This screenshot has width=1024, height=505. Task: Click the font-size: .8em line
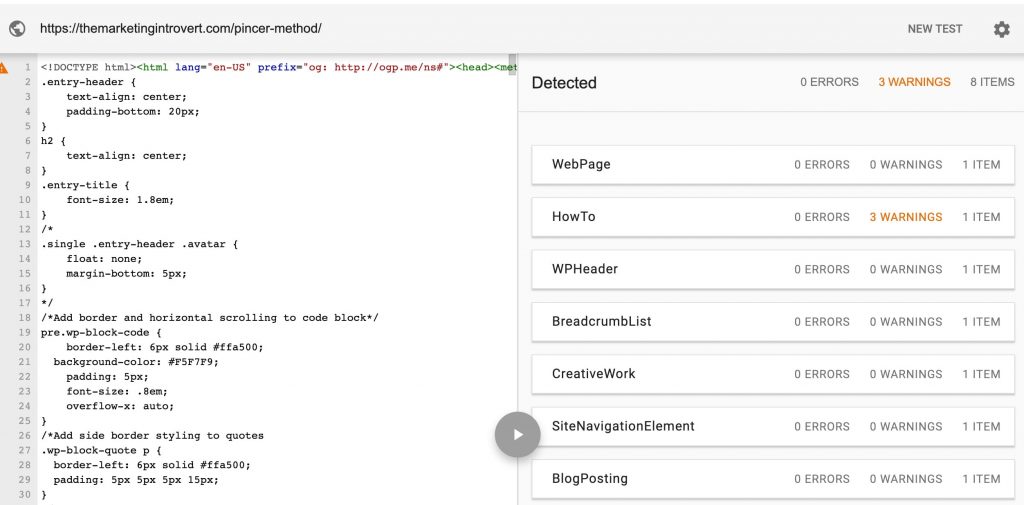point(117,391)
